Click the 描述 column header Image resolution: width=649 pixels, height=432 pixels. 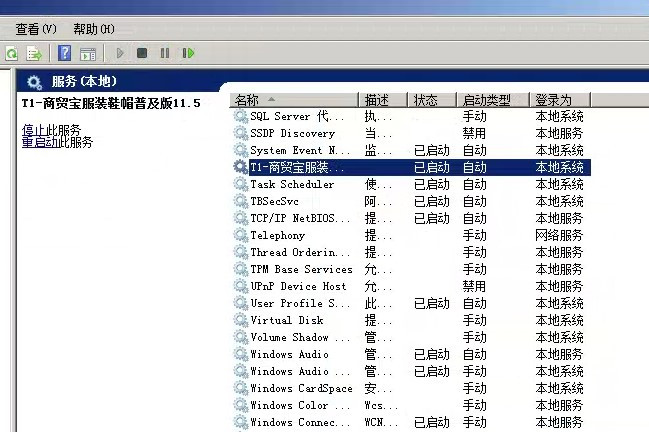pyautogui.click(x=383, y=100)
